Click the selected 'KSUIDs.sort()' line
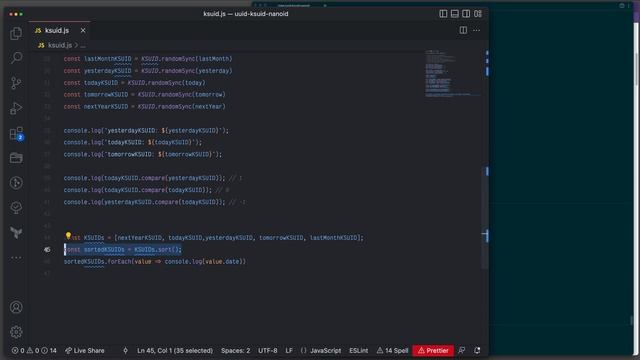This screenshot has height=360, width=640. (x=122, y=250)
